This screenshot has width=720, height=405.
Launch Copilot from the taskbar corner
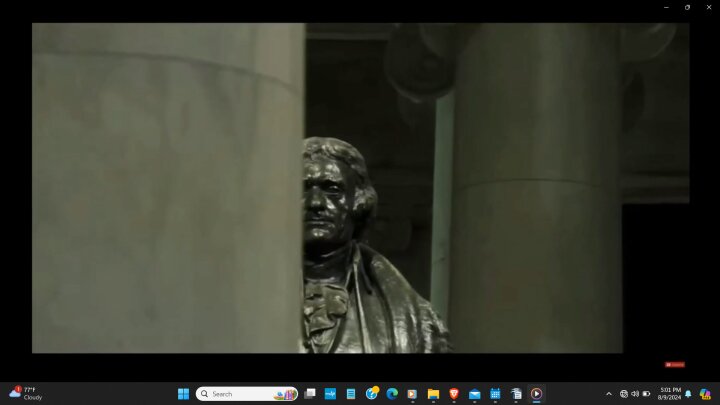pos(705,394)
